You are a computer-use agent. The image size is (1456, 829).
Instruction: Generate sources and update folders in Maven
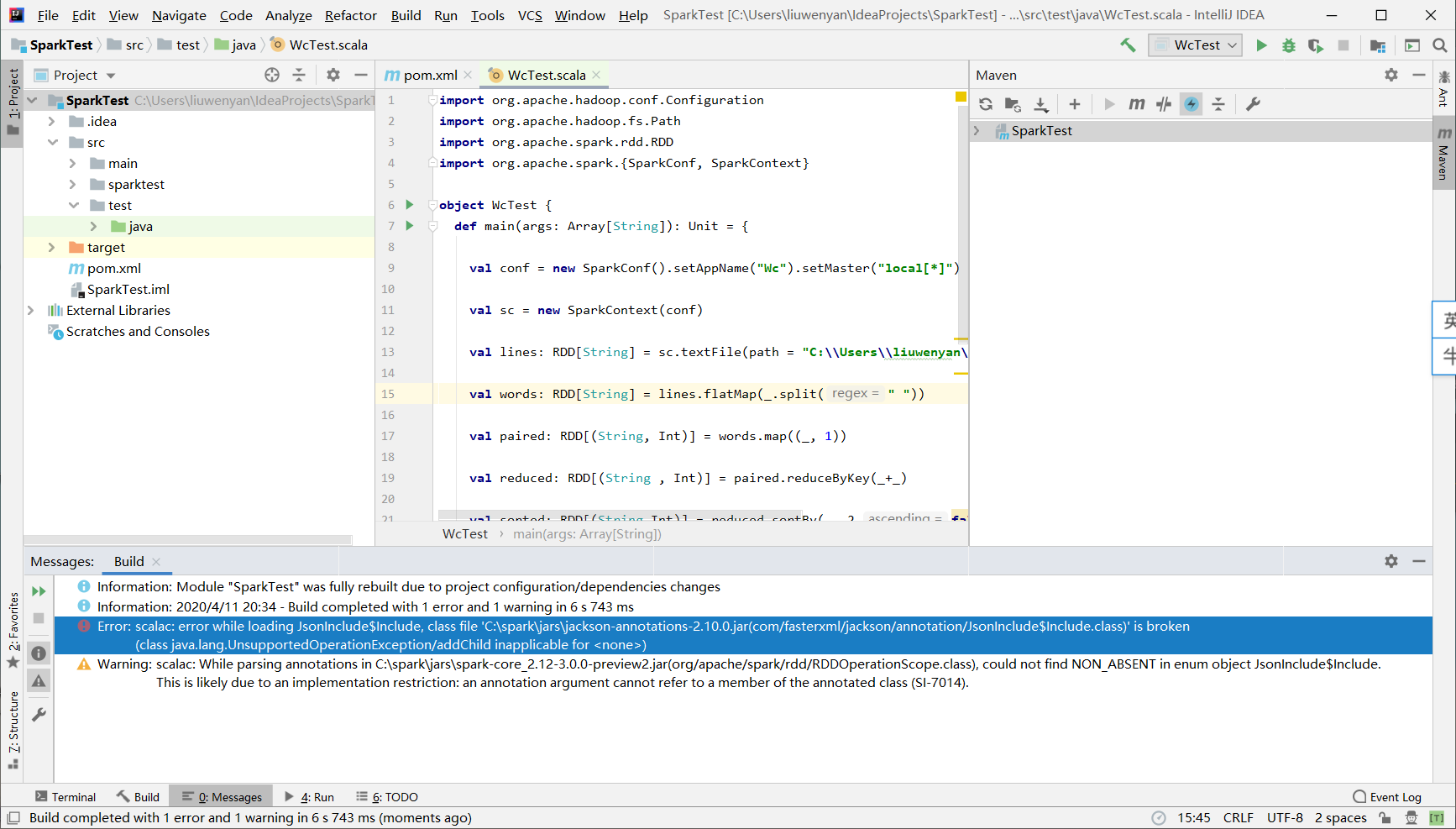click(x=1013, y=104)
